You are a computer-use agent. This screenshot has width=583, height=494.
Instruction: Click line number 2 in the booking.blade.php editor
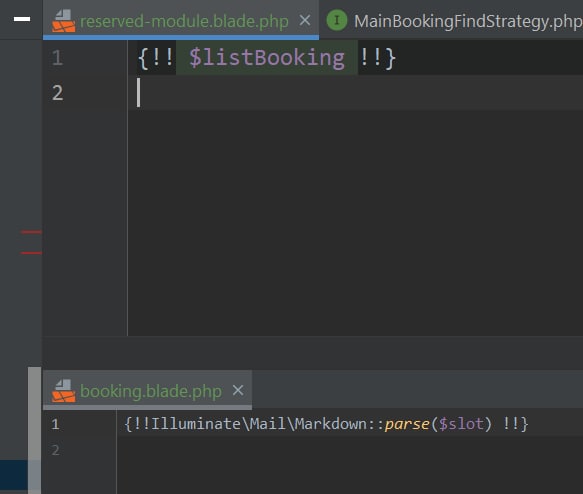[55, 450]
